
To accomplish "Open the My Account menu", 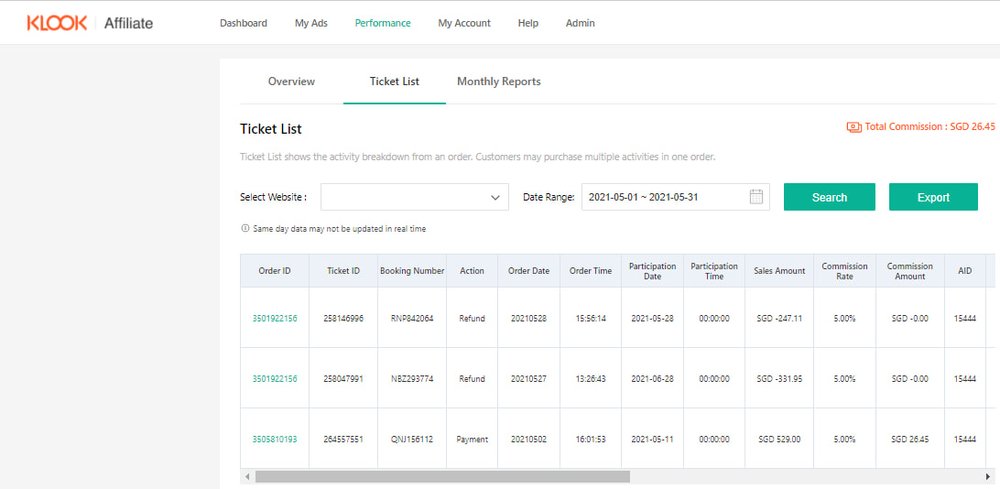I will pos(464,23).
